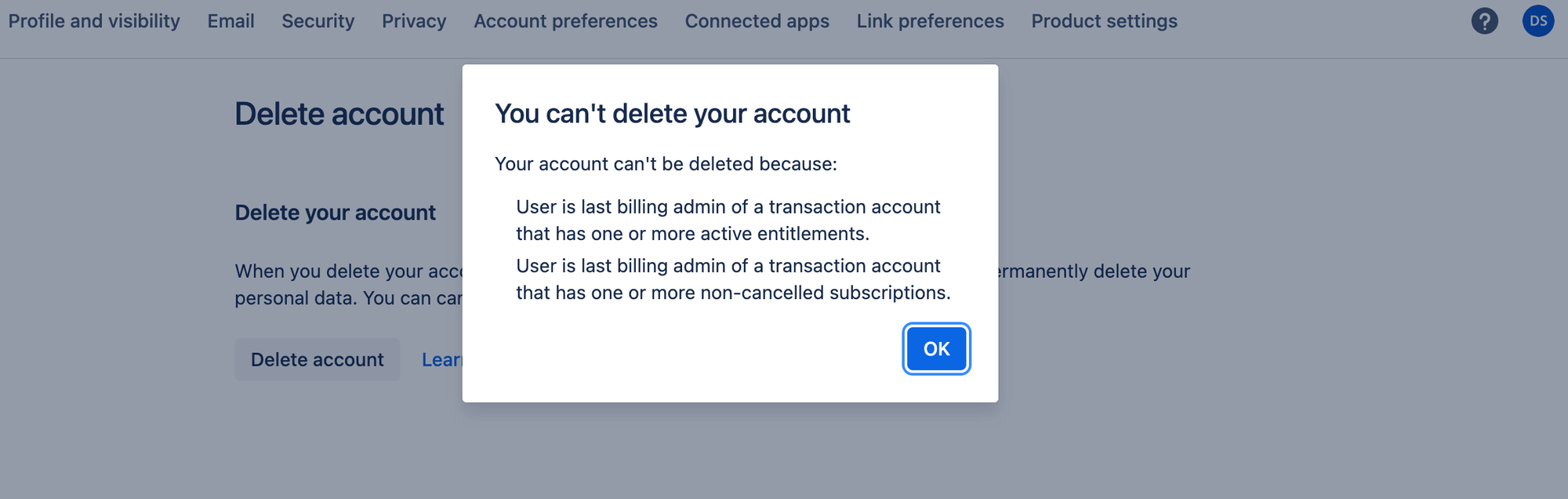Select the non-cancelled subscriptions reason text
This screenshot has height=499, width=1568.
(733, 279)
